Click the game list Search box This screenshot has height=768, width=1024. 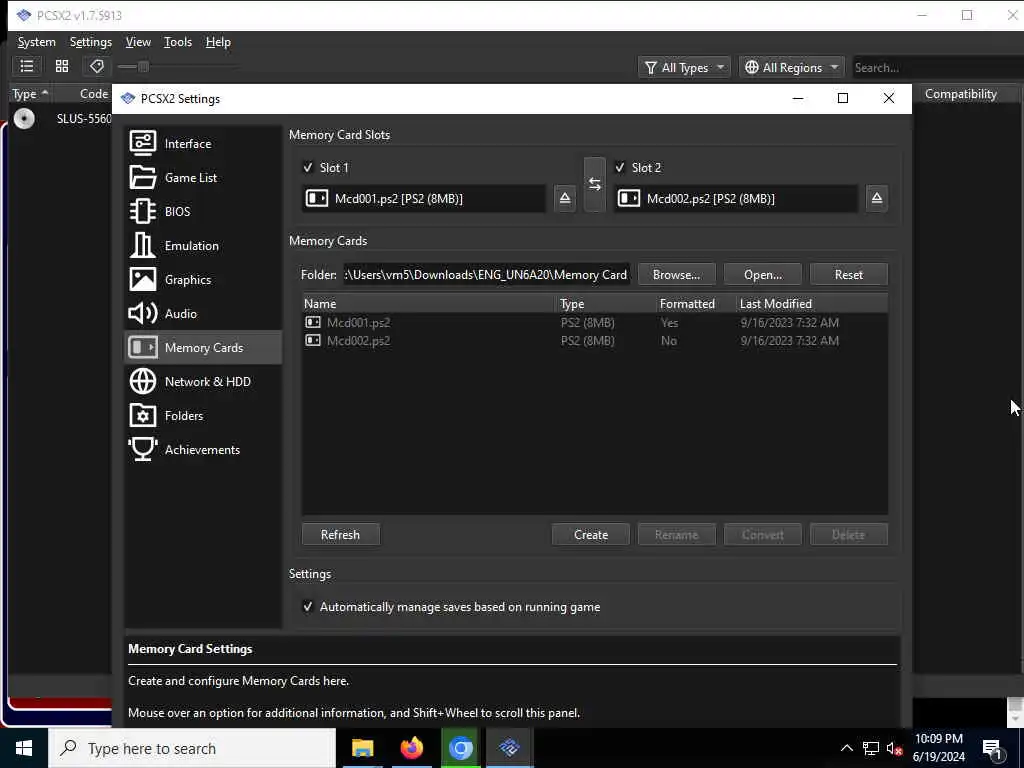pyautogui.click(x=937, y=67)
